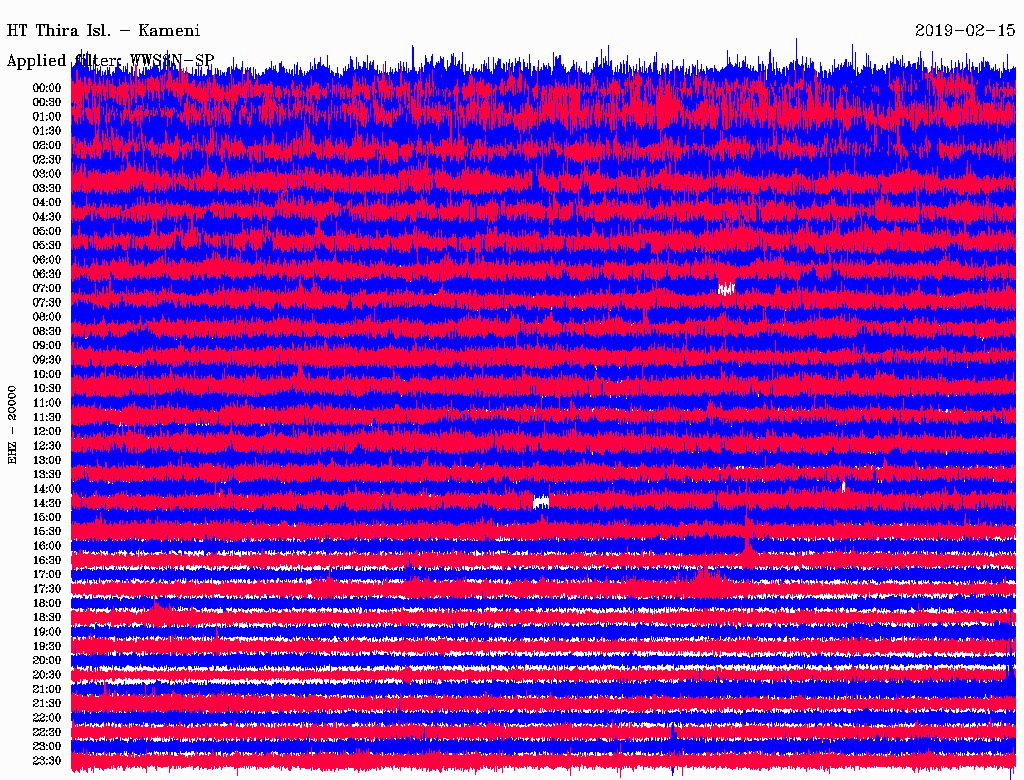
Task: Click the white data gap on the 14:30 trace
Action: coord(541,502)
